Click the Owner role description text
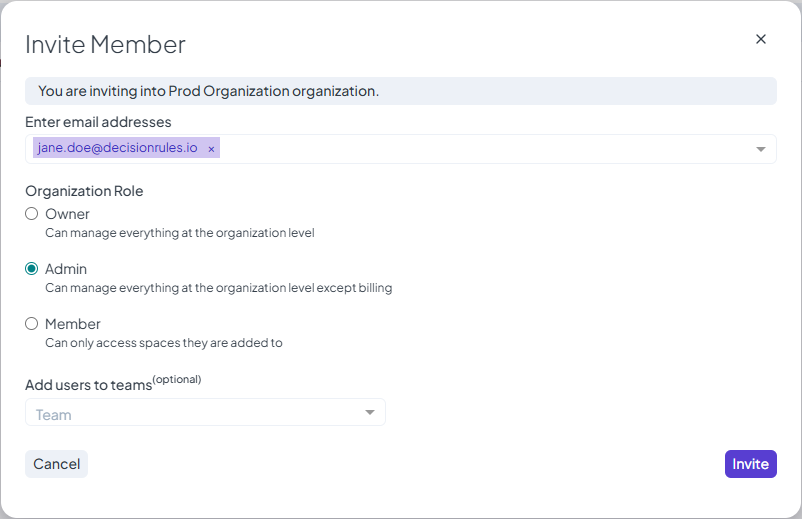 (x=180, y=233)
